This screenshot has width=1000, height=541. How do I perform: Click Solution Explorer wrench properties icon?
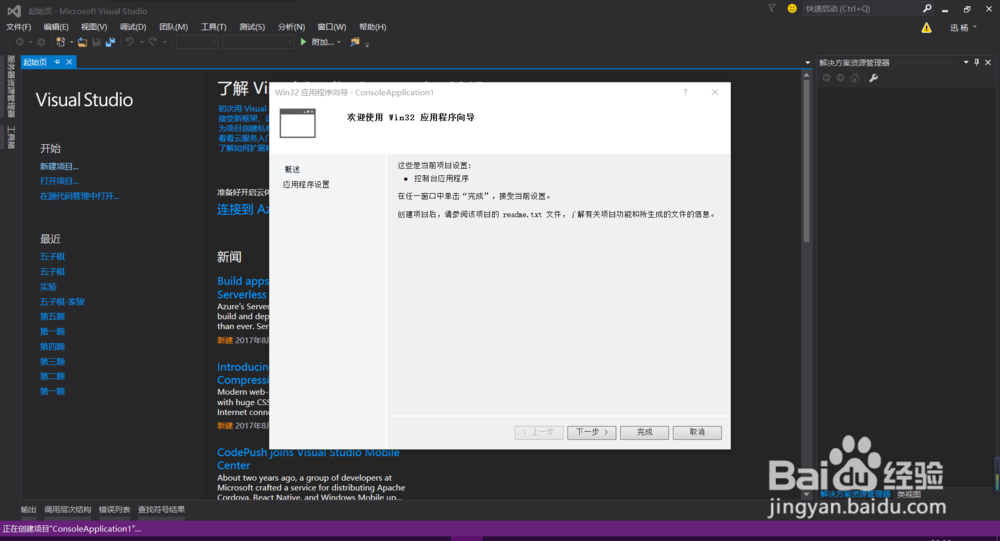[x=874, y=78]
